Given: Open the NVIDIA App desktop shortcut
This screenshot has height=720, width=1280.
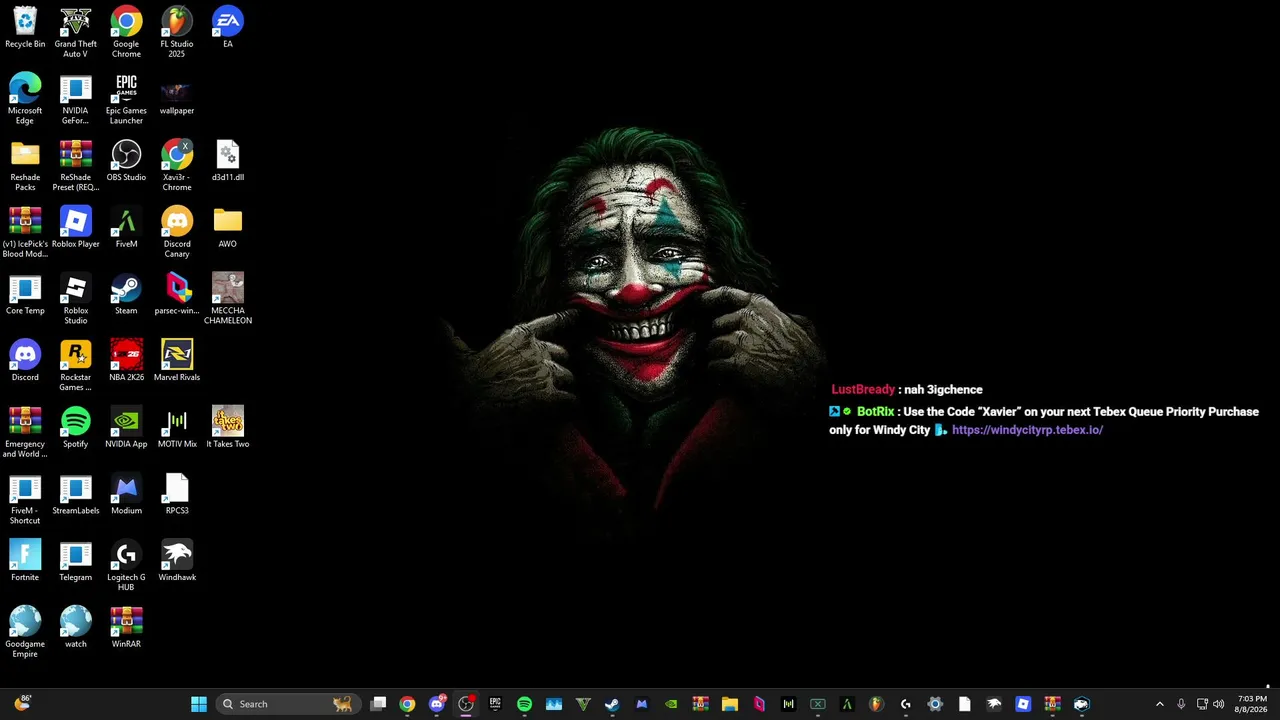Looking at the screenshot, I should tap(126, 428).
